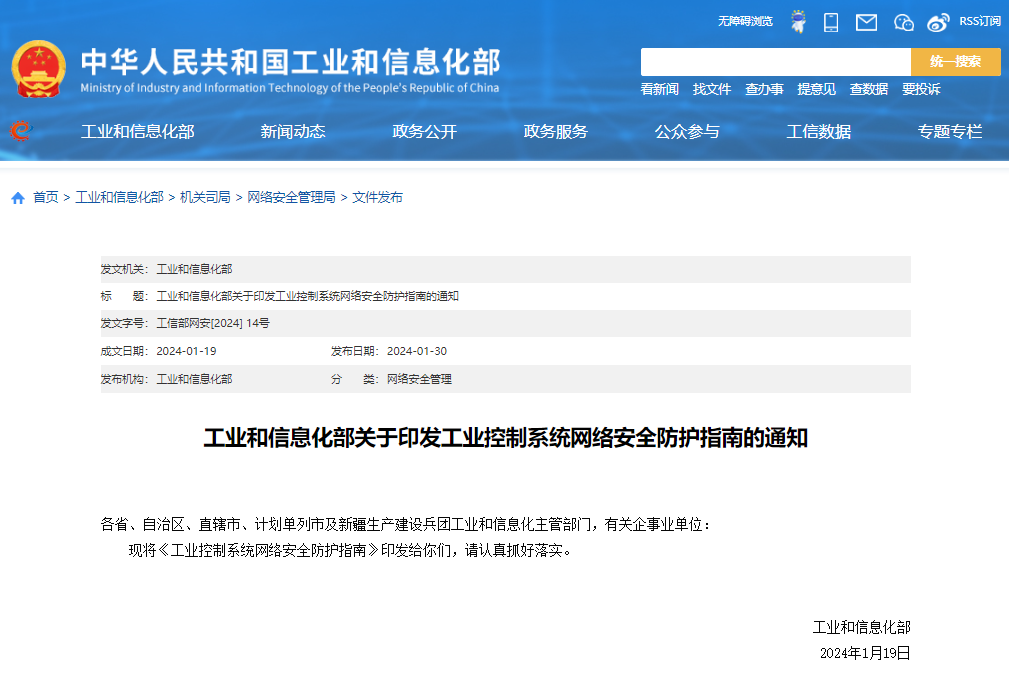Image resolution: width=1009 pixels, height=695 pixels.
Task: Open 新闻动态 navigation menu
Action: click(x=293, y=132)
